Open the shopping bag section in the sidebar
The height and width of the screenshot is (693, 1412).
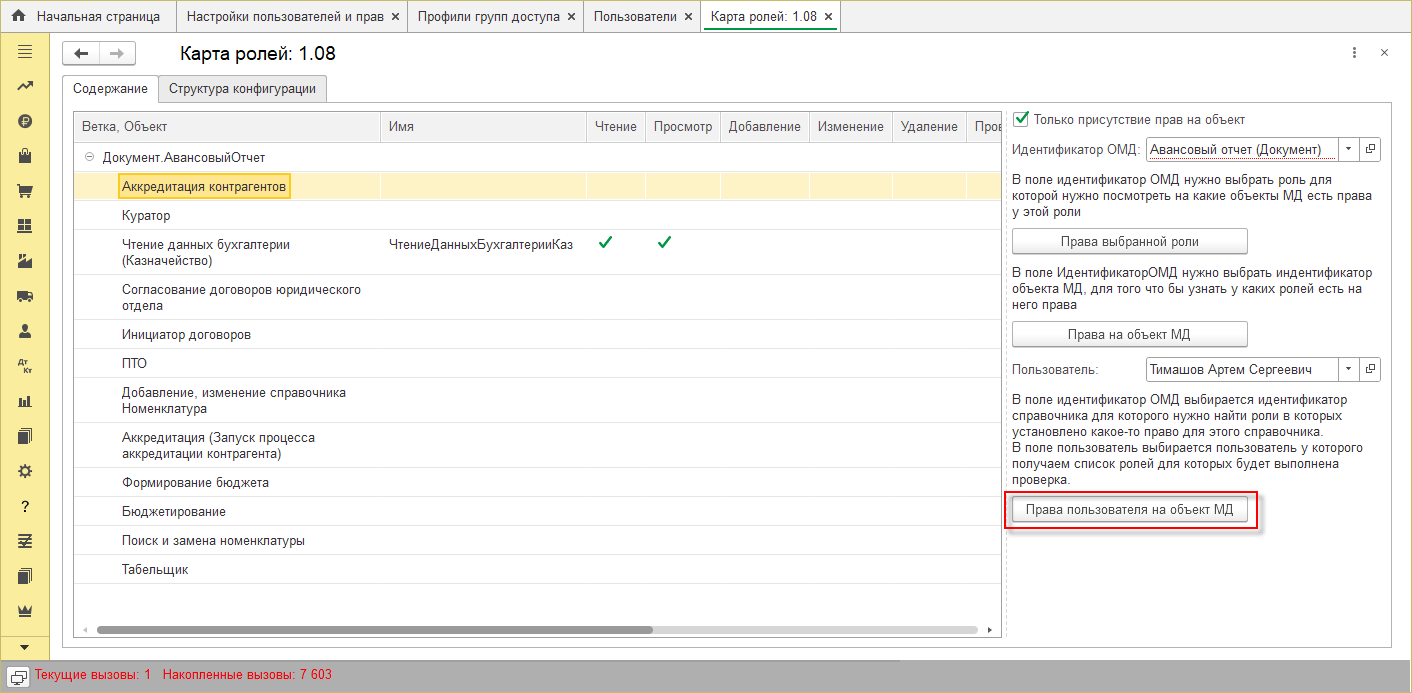25,157
